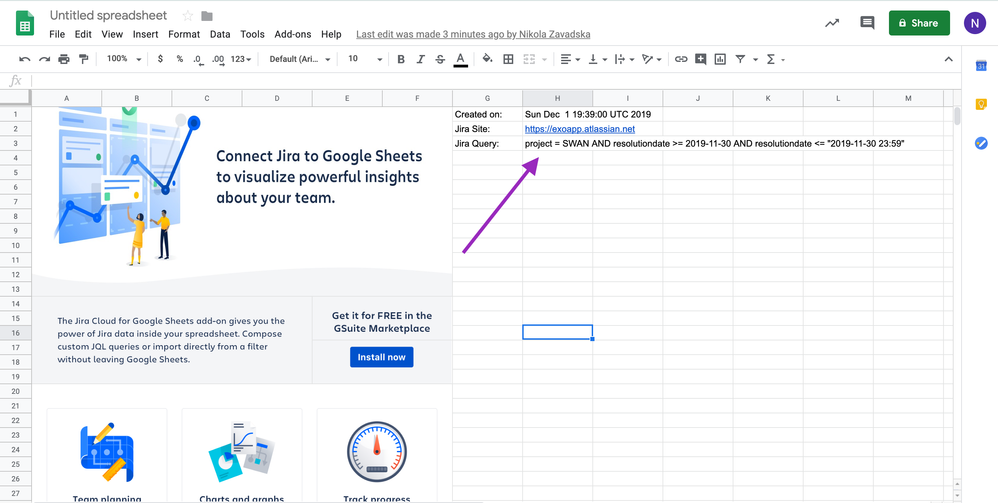Viewport: 998px width, 503px height.
Task: Open the comment history icon
Action: click(867, 23)
